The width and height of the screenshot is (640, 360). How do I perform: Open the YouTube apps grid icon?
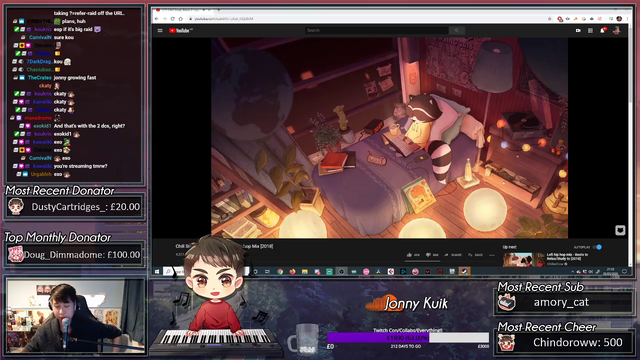pos(590,31)
